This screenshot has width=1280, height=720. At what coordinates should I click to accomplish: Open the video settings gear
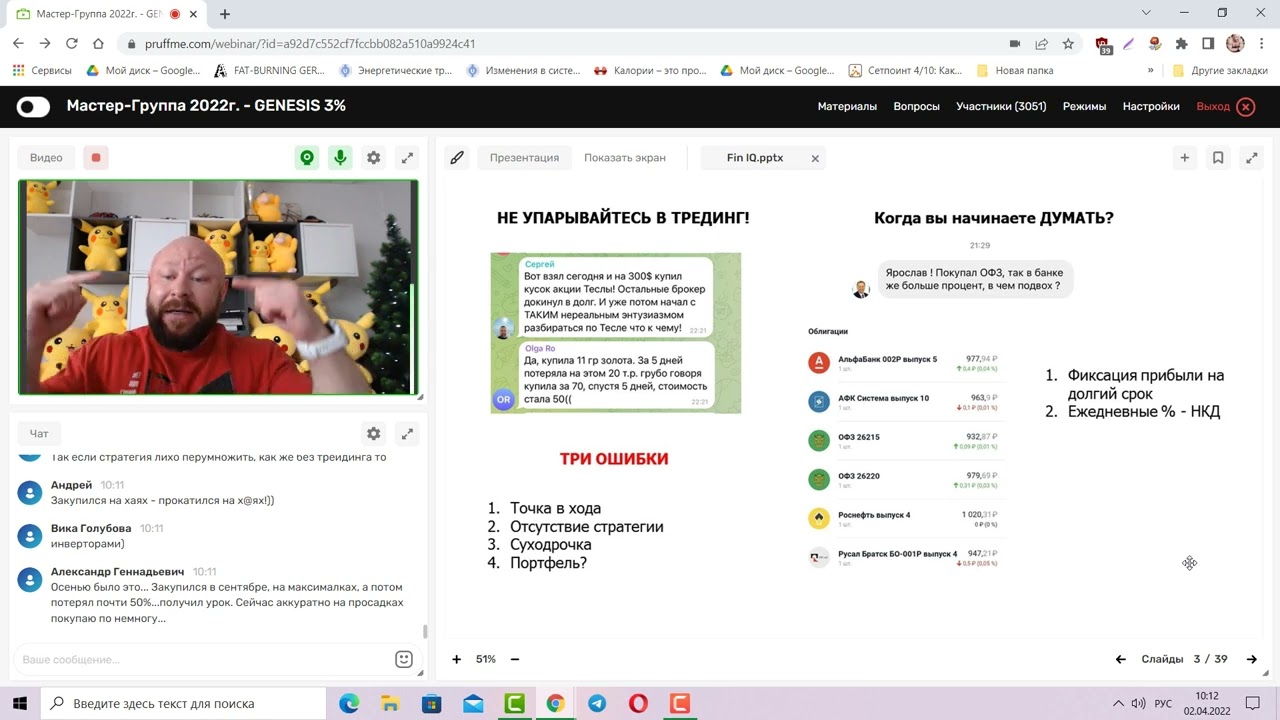point(373,157)
